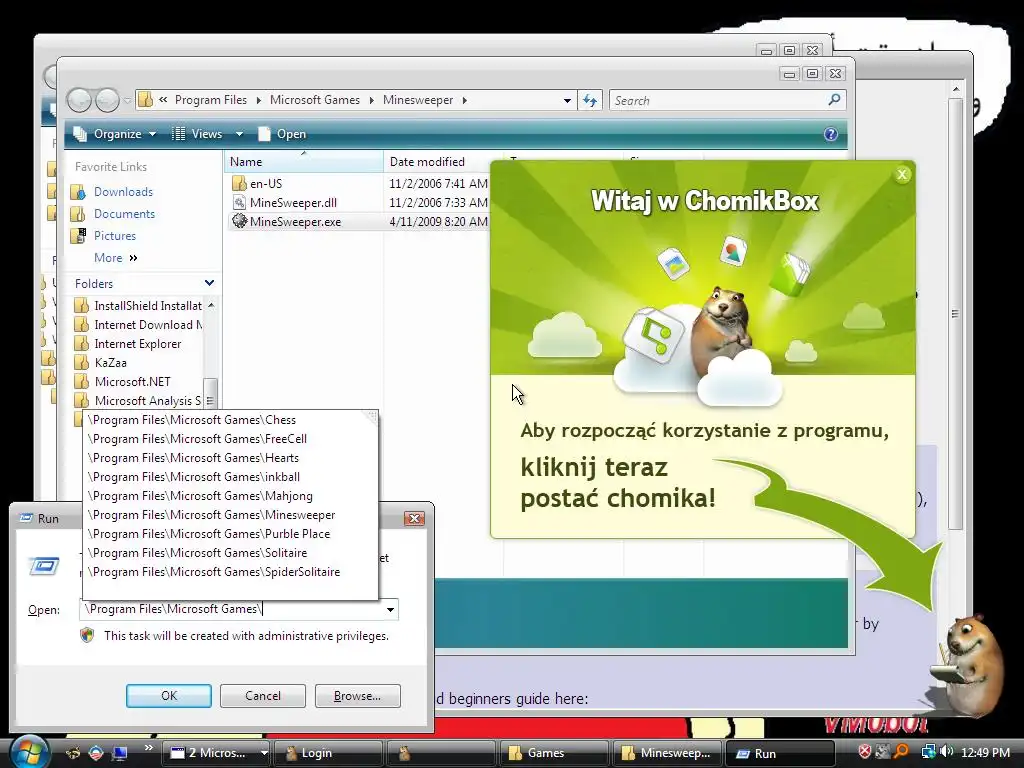Open the Run dialog Open combo dropdown
Screen dimensions: 1024x768
point(390,609)
